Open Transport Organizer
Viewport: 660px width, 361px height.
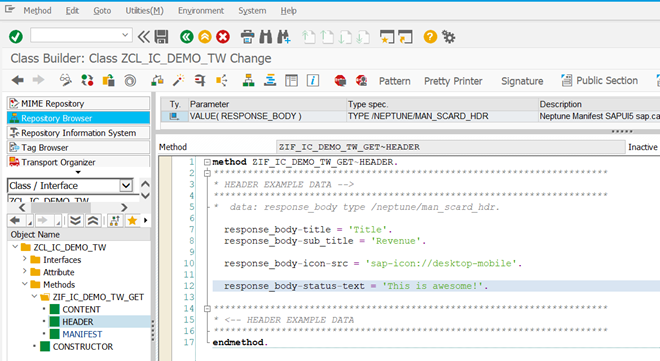pos(78,162)
